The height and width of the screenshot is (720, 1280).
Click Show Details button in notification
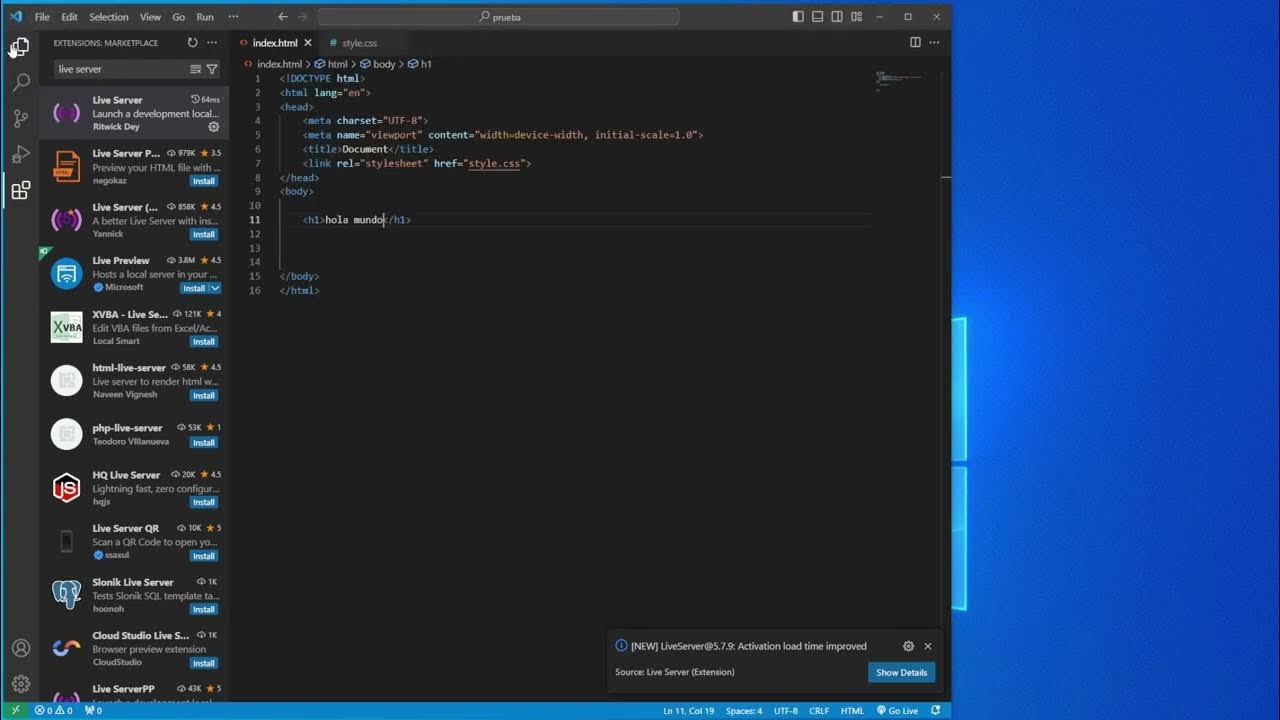coord(901,672)
